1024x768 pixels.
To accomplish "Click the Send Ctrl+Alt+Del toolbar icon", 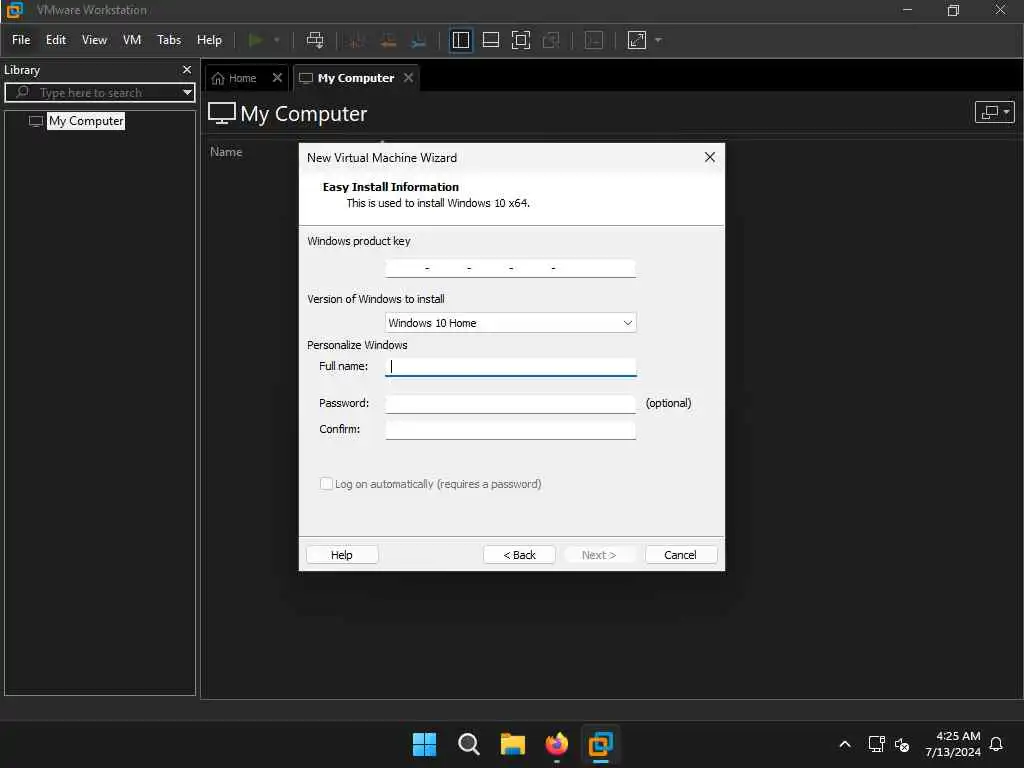I will tap(315, 40).
